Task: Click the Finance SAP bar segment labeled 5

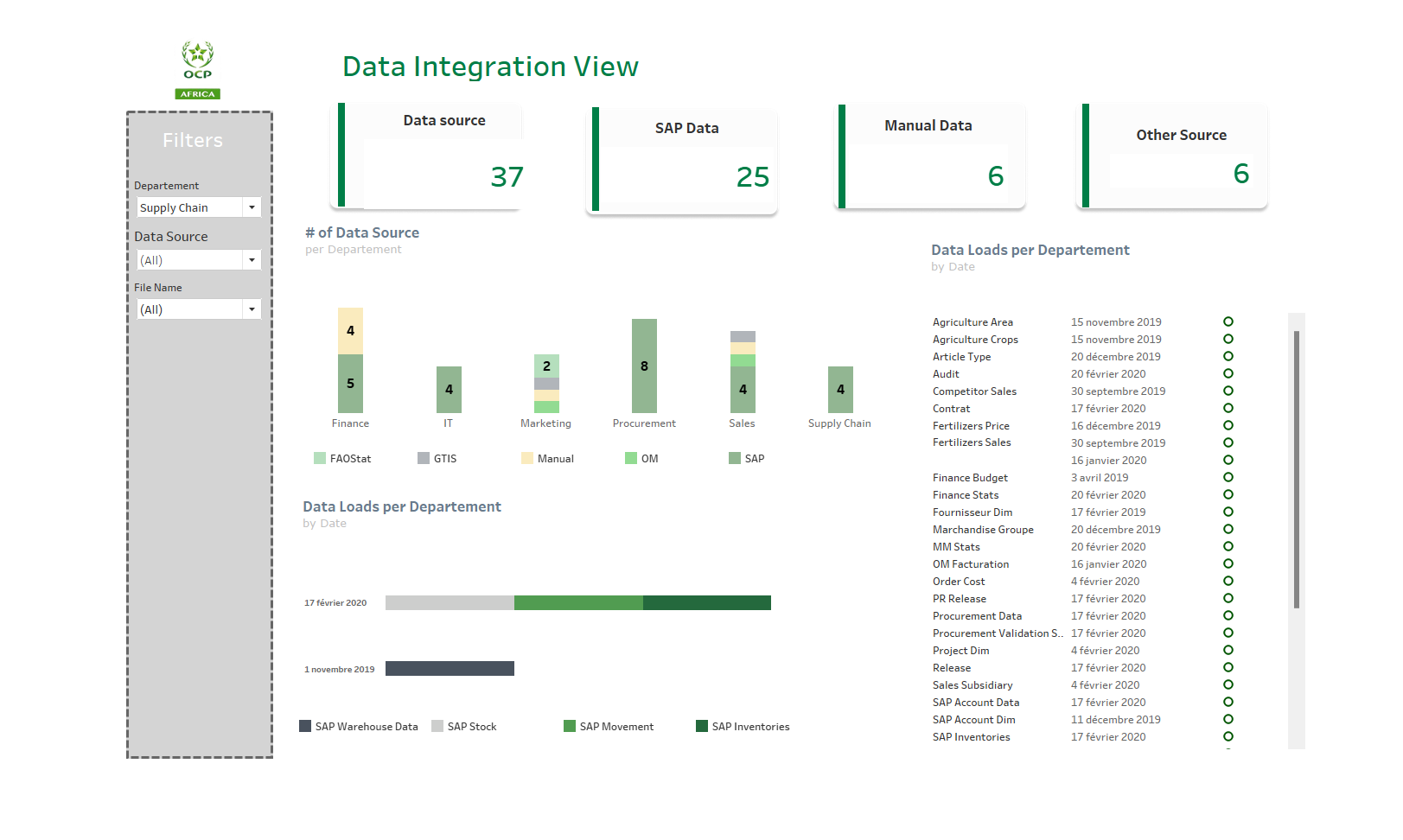Action: click(350, 384)
